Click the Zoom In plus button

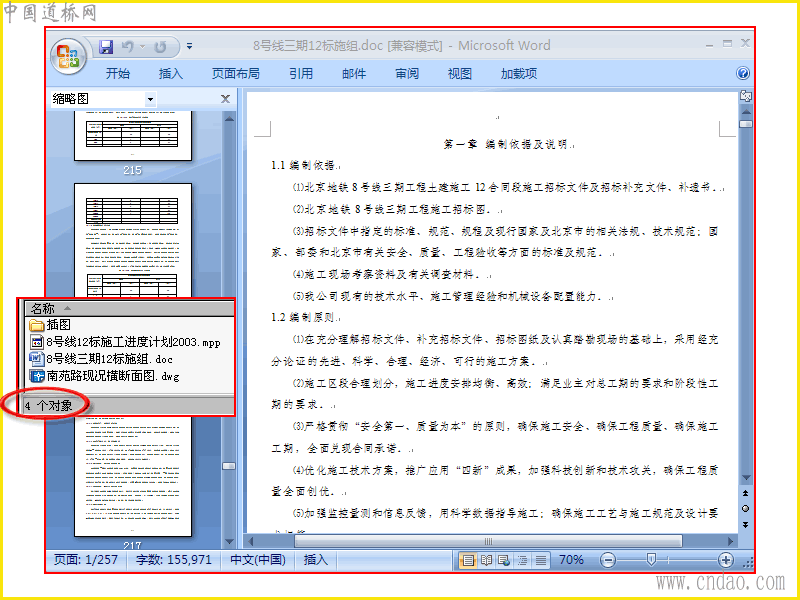(x=725, y=560)
